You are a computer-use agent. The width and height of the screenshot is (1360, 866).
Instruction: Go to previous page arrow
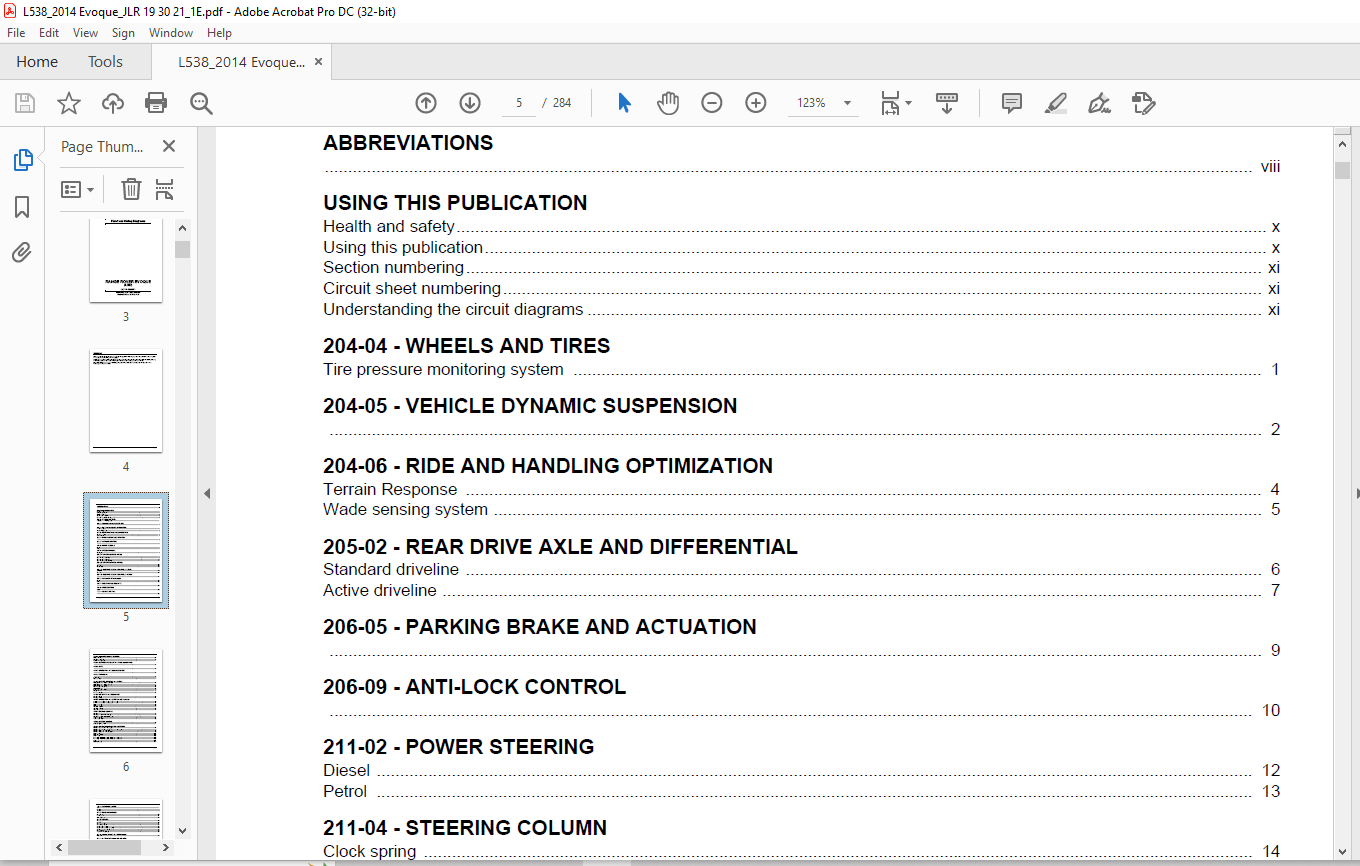(426, 103)
